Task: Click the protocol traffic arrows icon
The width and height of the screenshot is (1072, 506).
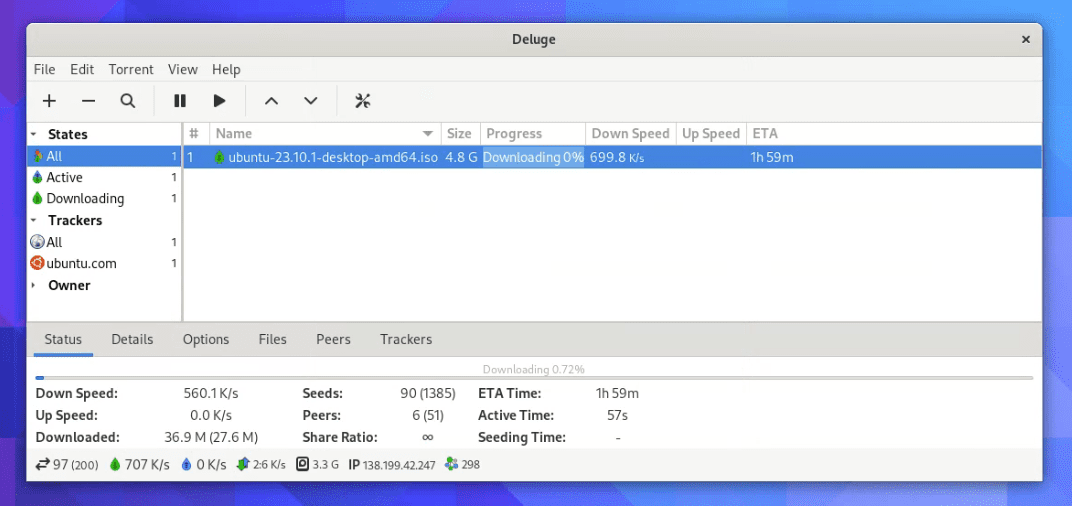Action: 242,464
